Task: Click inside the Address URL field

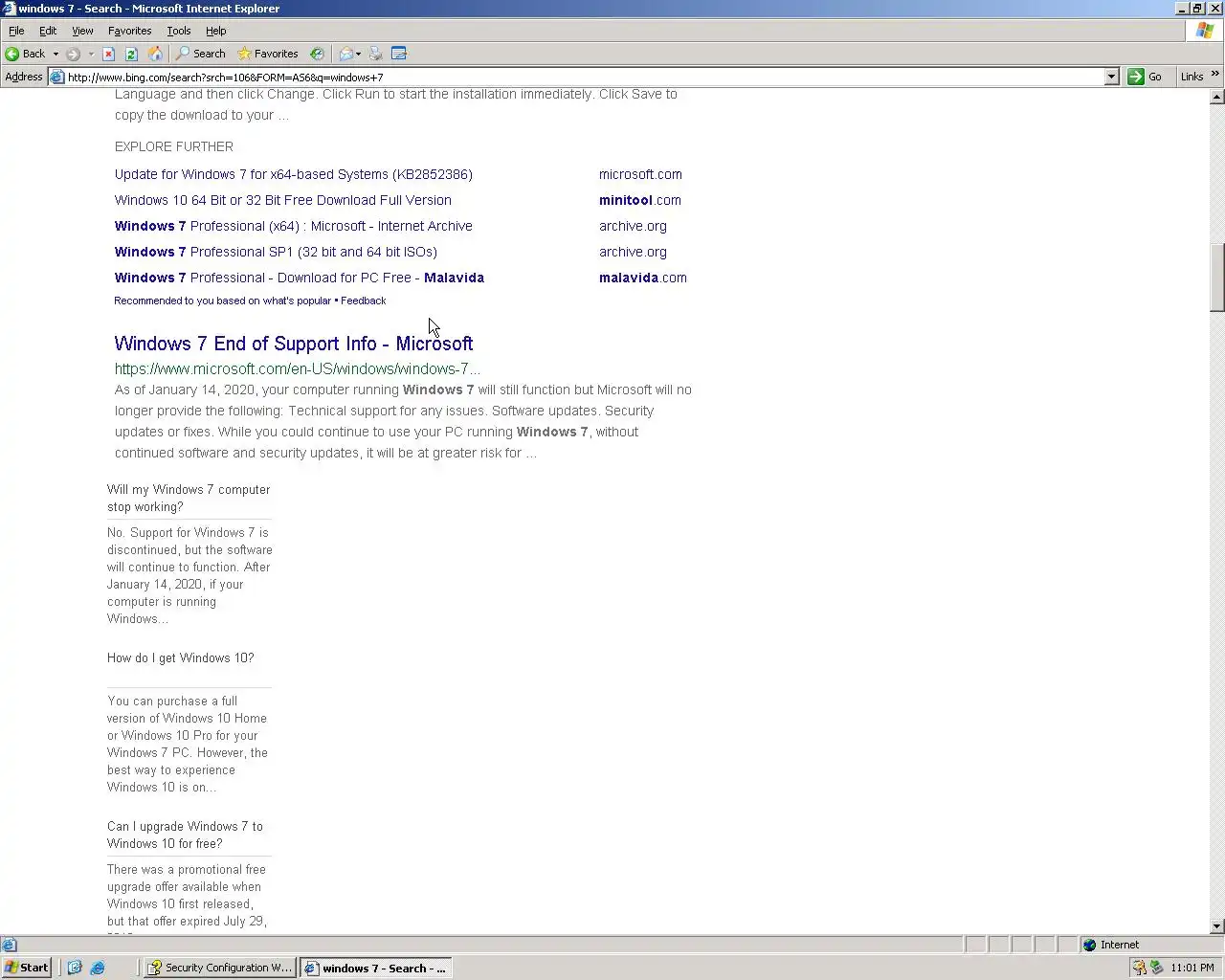Action: 584,77
